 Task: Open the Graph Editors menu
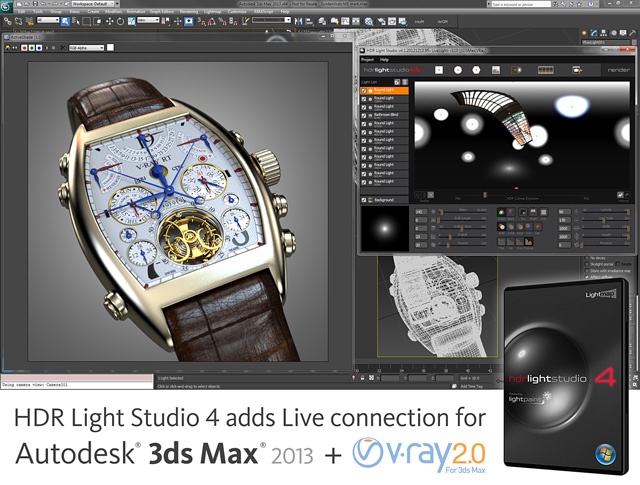click(x=162, y=12)
